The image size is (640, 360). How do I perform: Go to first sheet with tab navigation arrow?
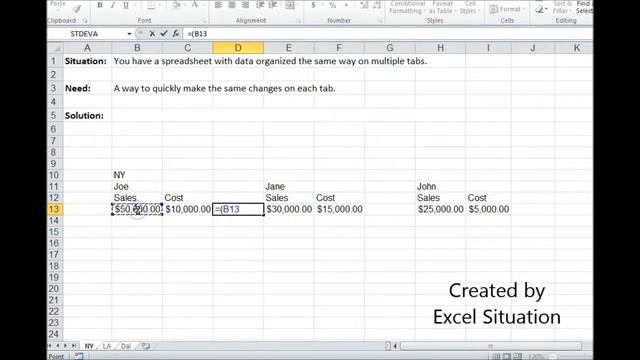pos(50,346)
